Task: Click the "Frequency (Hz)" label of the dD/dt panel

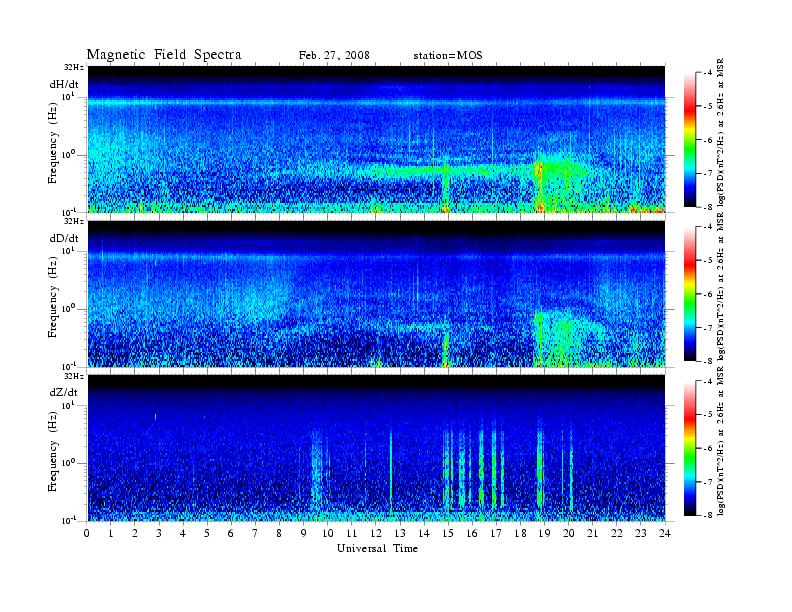Action: click(53, 297)
